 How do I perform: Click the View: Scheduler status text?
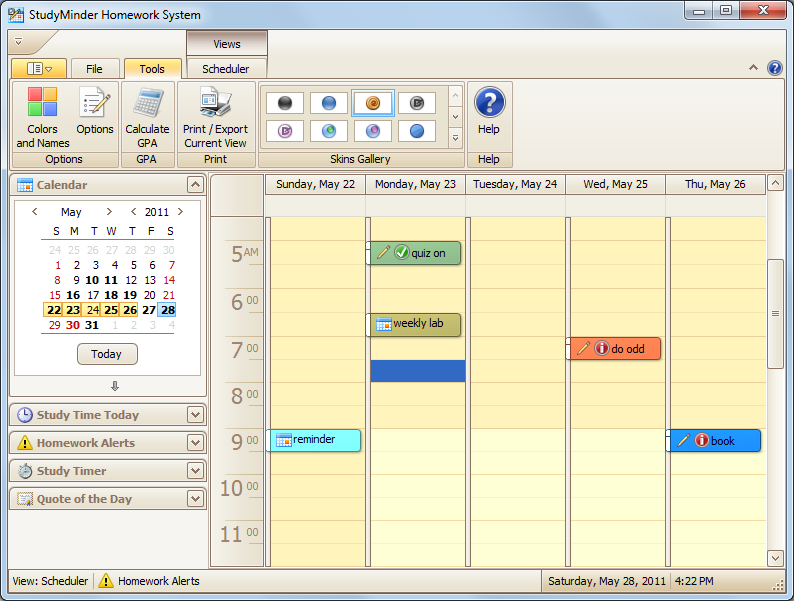pos(50,581)
